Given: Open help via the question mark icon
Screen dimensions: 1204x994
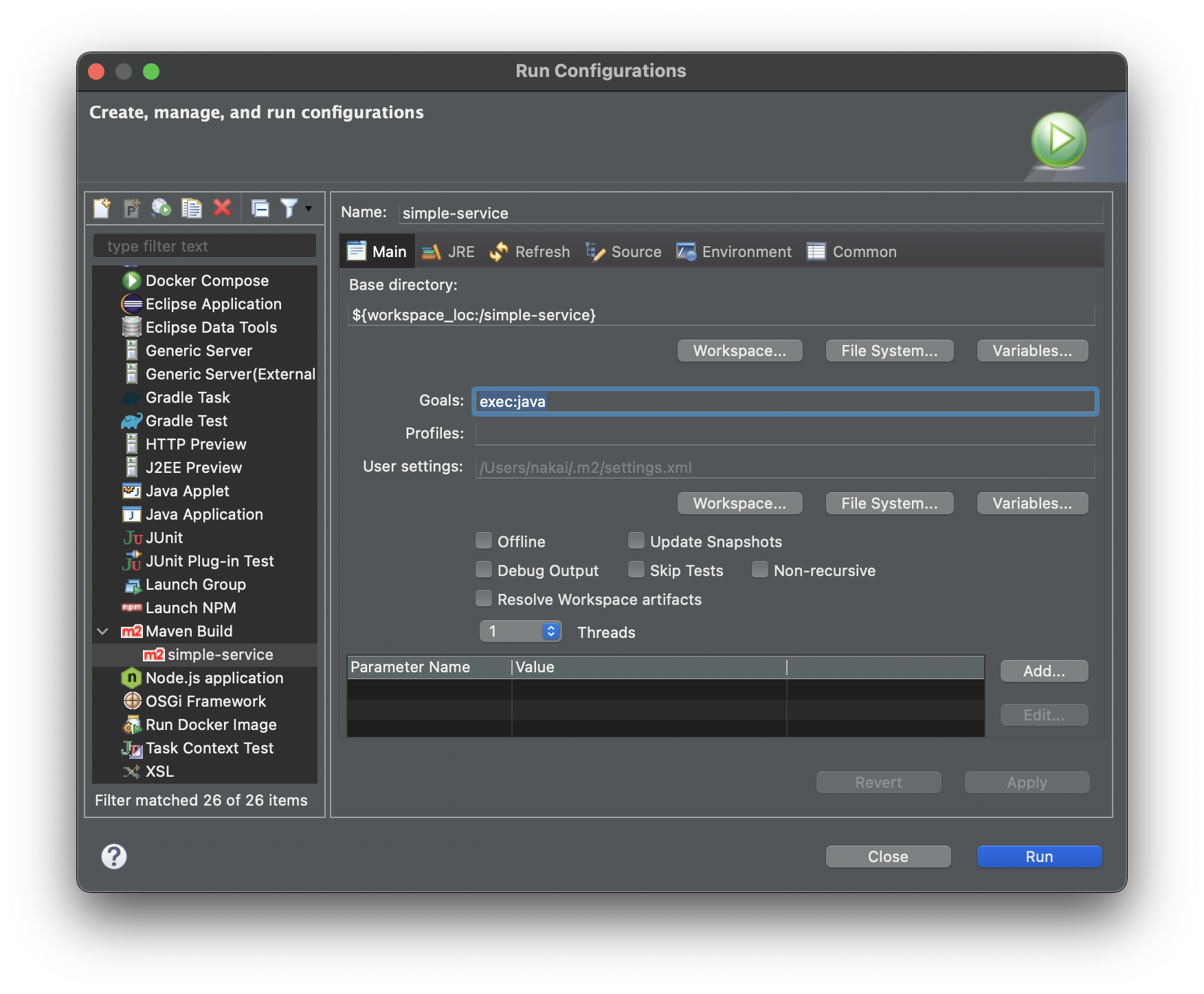Looking at the screenshot, I should (114, 857).
